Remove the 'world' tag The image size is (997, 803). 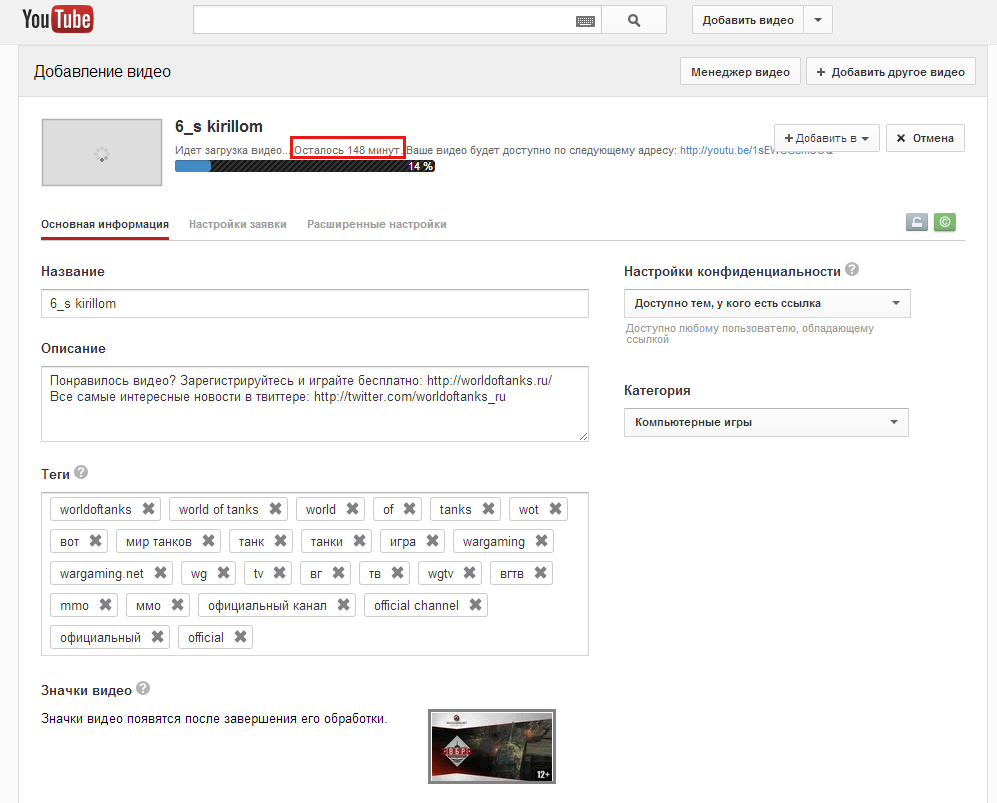(x=352, y=509)
